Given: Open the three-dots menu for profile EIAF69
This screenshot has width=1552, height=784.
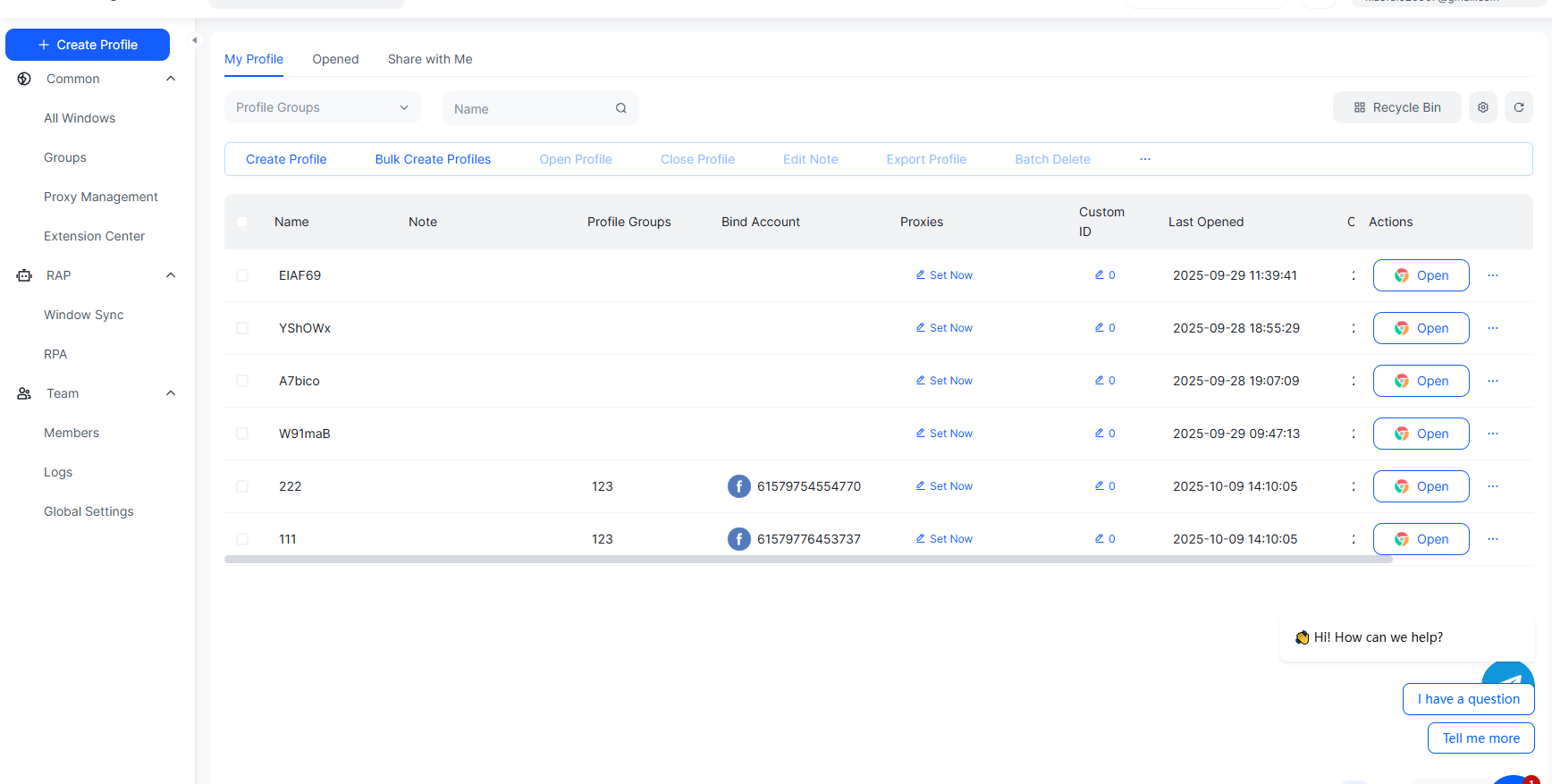Looking at the screenshot, I should pos(1492,275).
